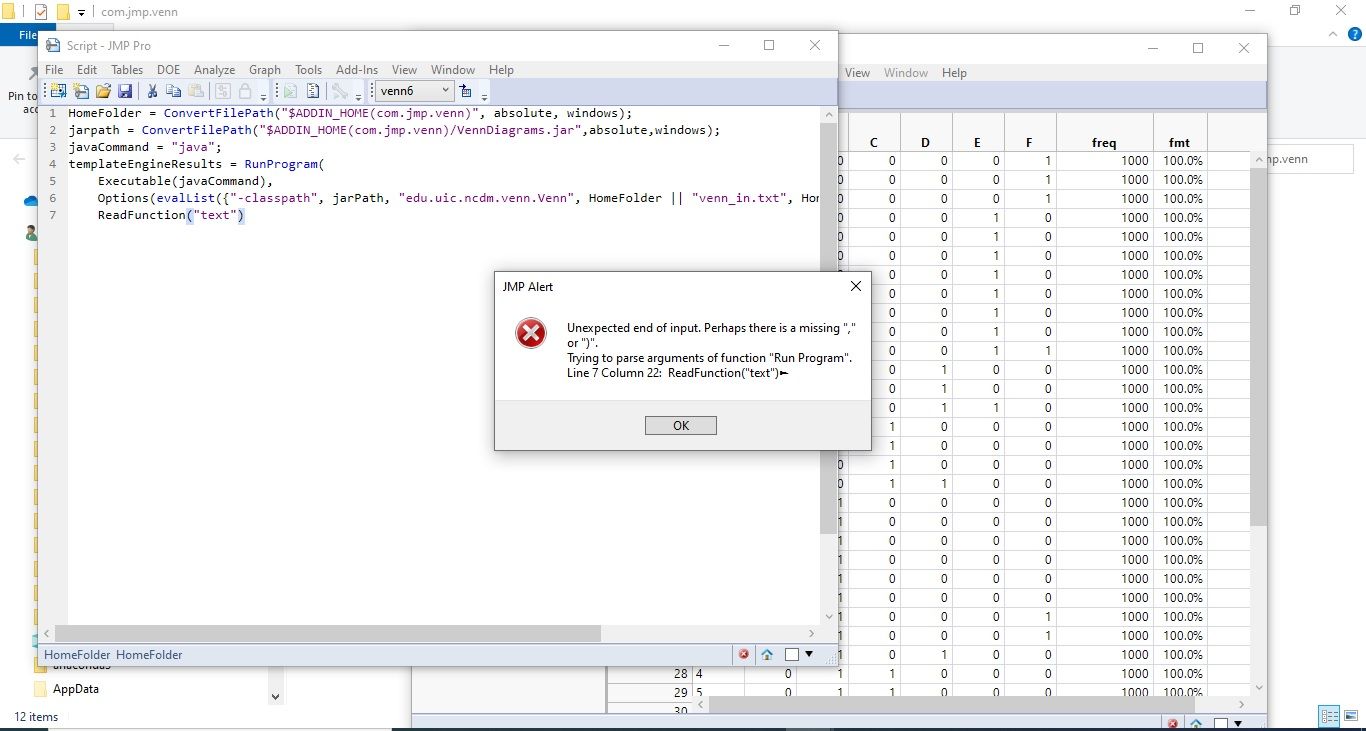This screenshot has width=1366, height=731.
Task: Click OK in the JMP Alert dialog
Action: pyautogui.click(x=681, y=425)
